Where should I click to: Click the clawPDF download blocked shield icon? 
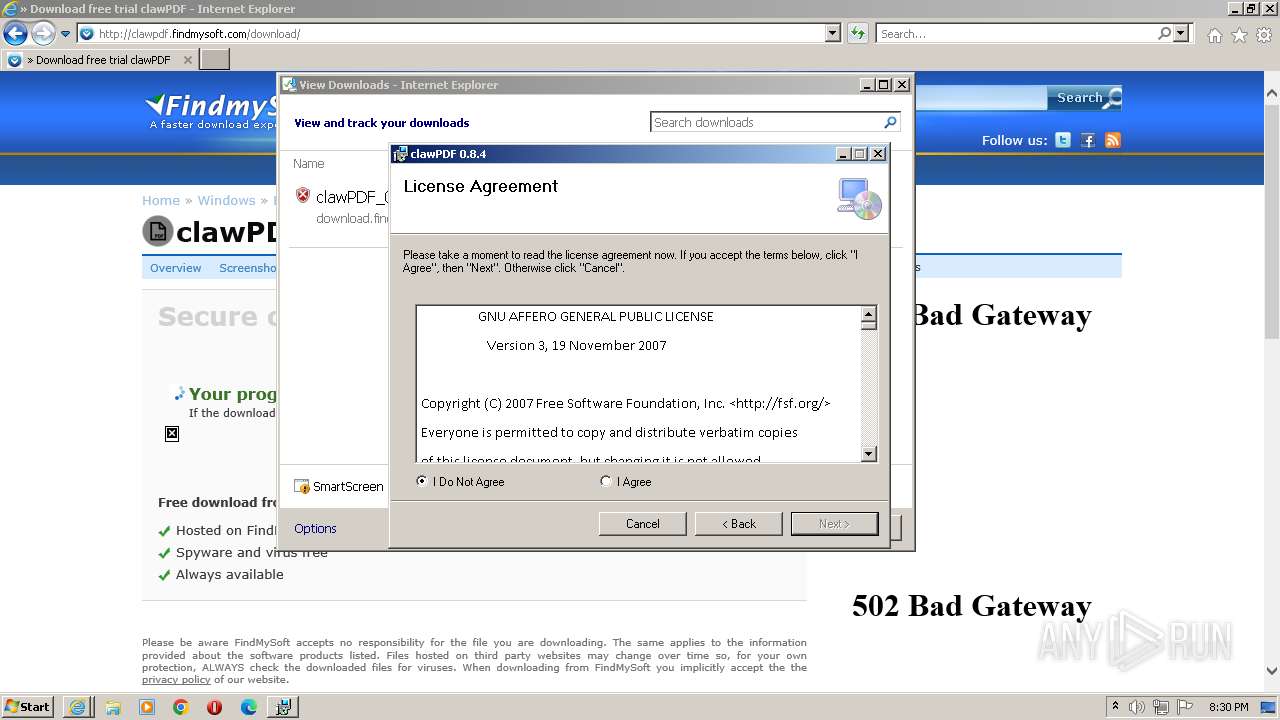tap(303, 195)
